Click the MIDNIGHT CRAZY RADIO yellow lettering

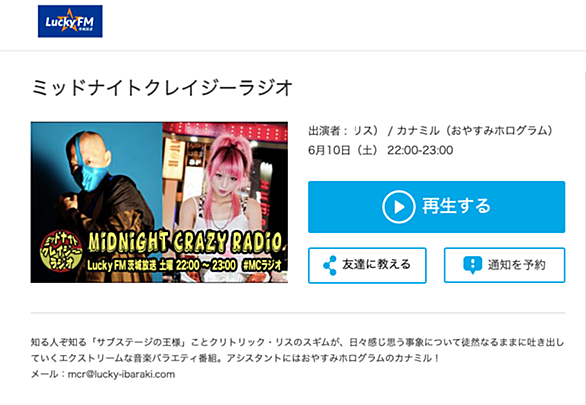click(x=185, y=242)
